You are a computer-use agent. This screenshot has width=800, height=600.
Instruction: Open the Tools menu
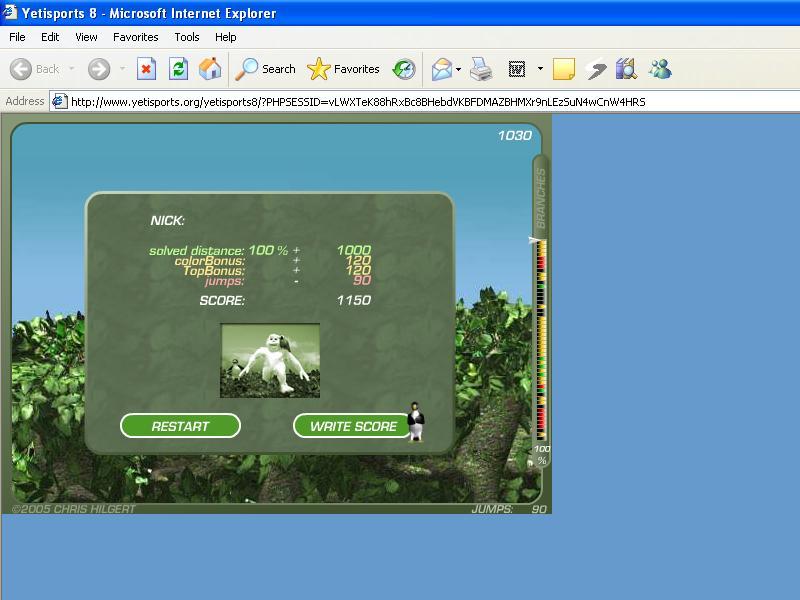[187, 37]
